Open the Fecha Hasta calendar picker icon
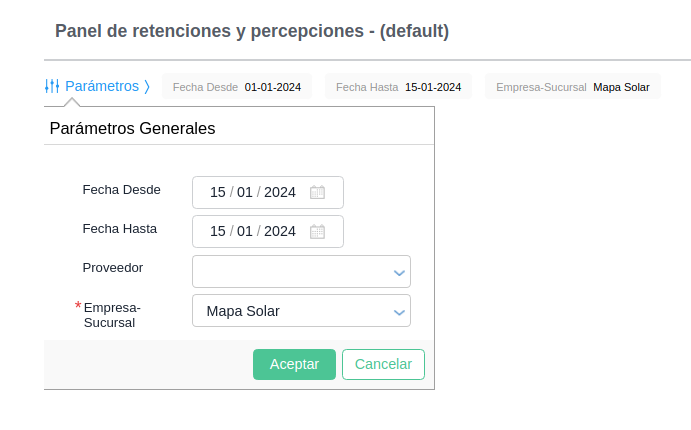 click(317, 231)
